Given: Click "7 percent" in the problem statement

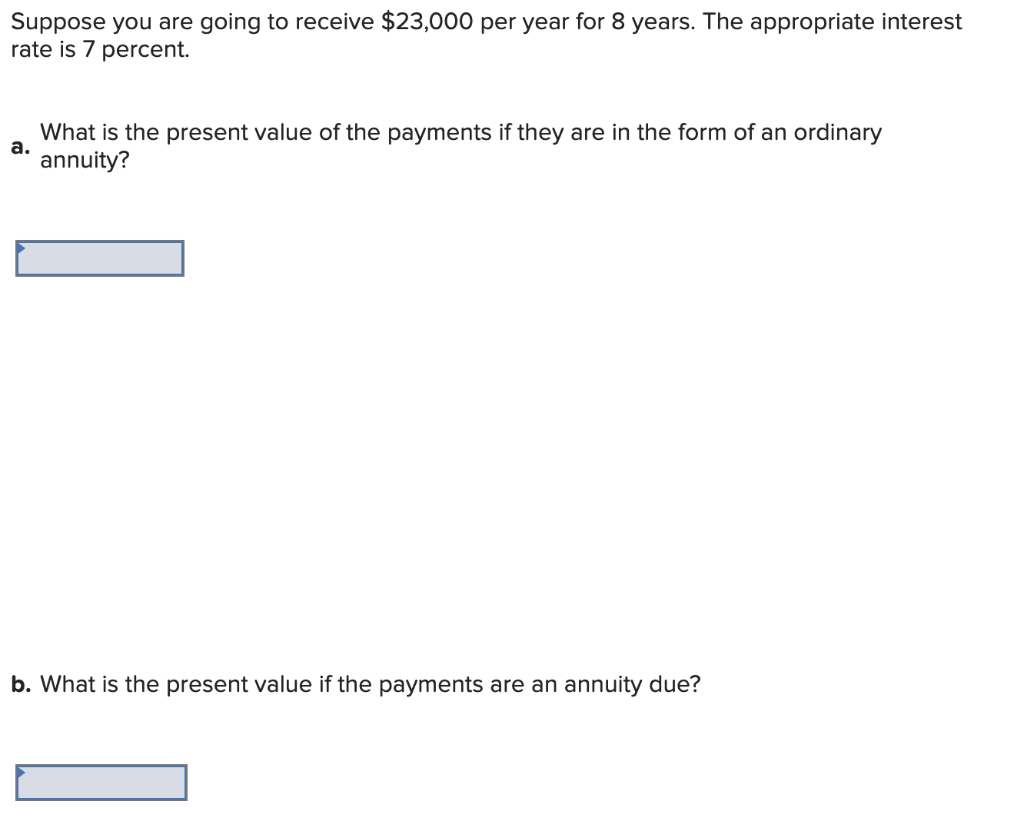Looking at the screenshot, I should pyautogui.click(x=135, y=50).
